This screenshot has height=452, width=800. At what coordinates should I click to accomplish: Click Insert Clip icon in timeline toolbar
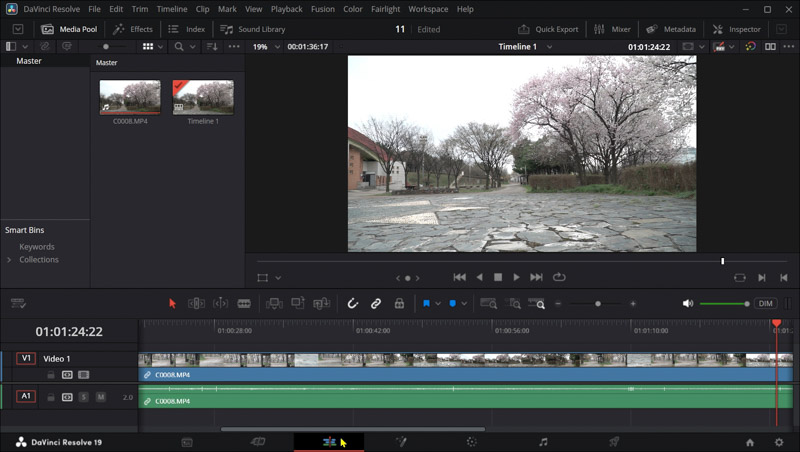[x=274, y=304]
